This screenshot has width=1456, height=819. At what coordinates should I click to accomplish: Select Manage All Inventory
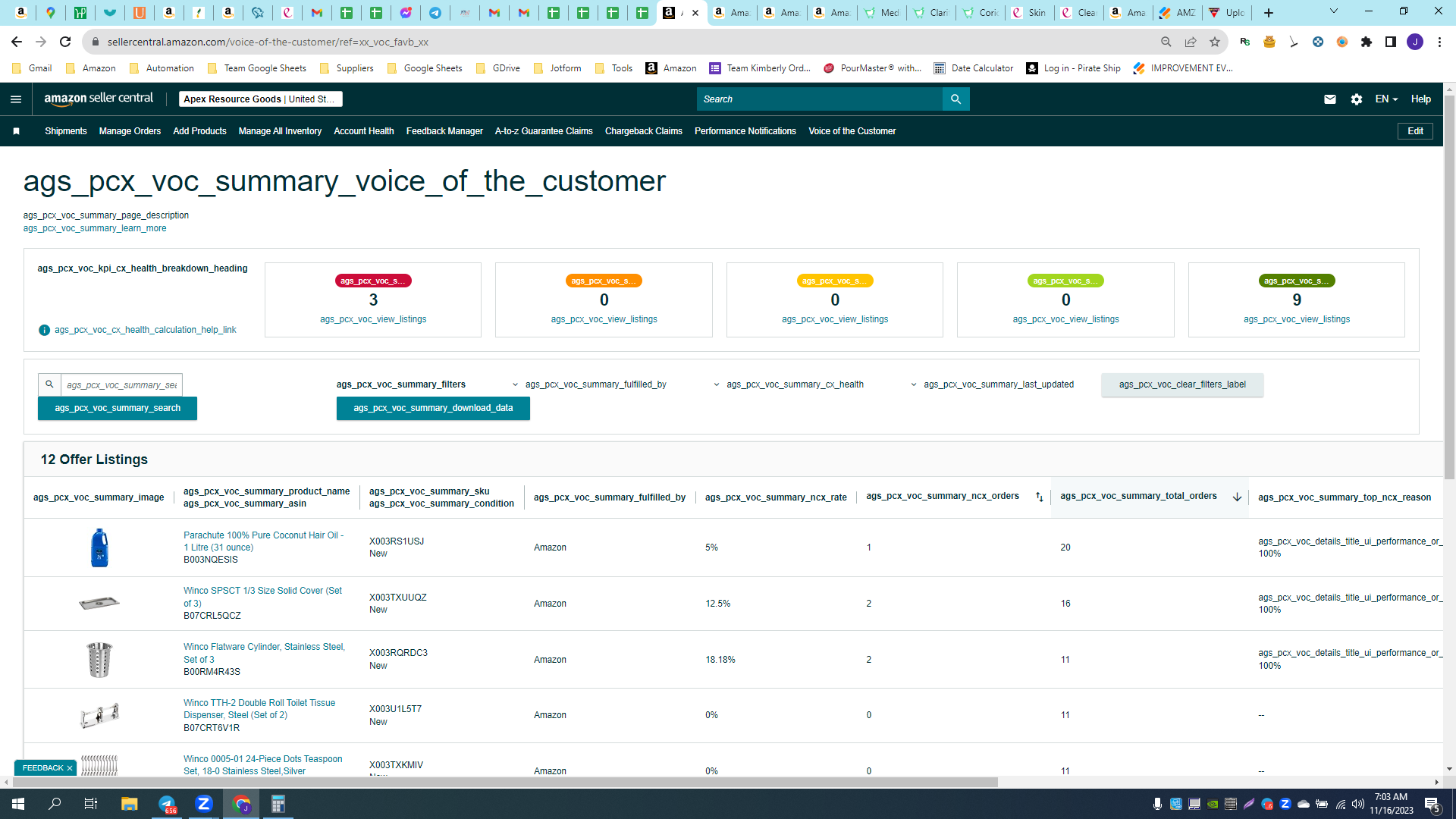tap(280, 131)
